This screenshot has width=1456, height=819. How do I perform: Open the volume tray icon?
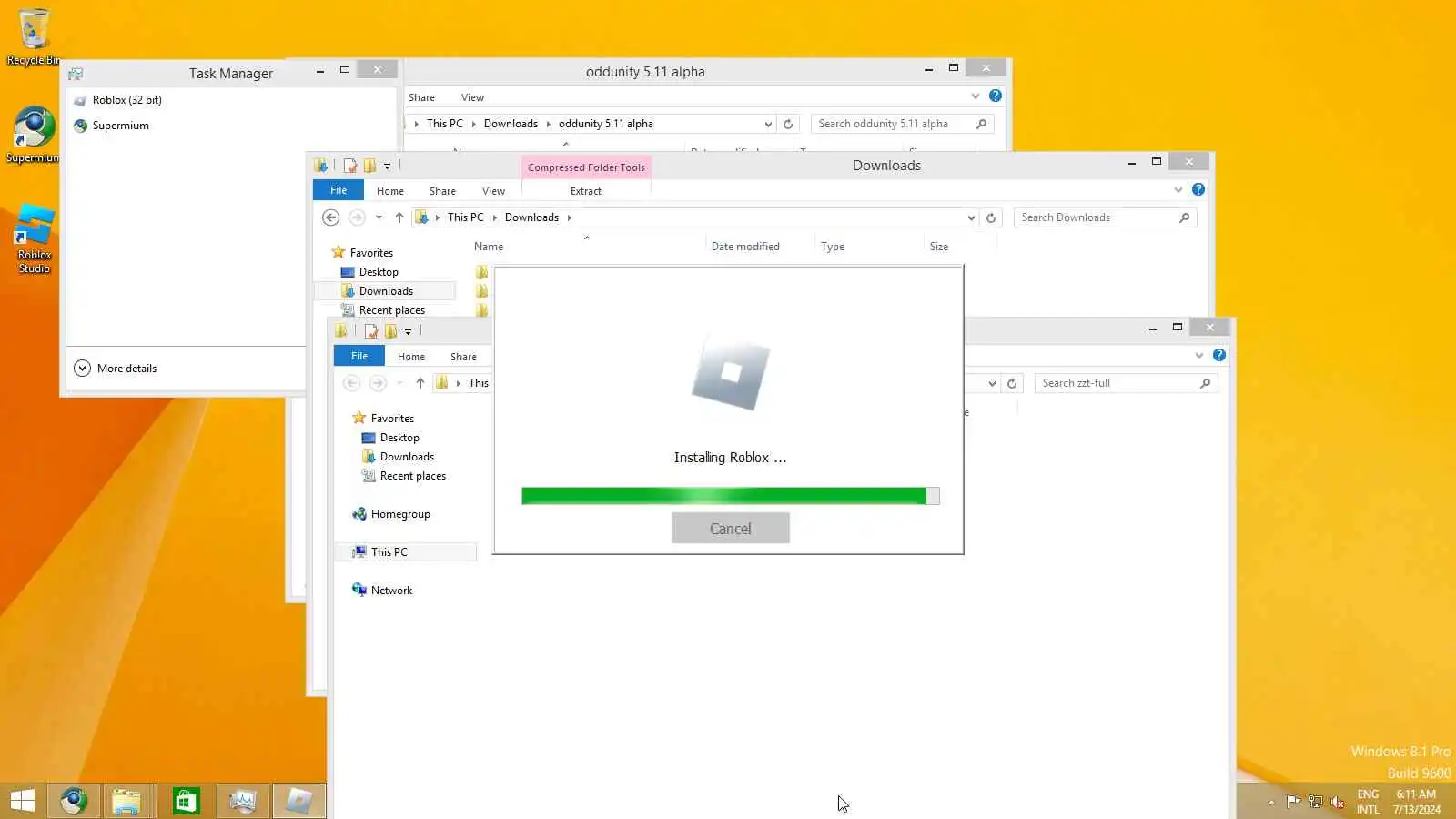click(1337, 802)
